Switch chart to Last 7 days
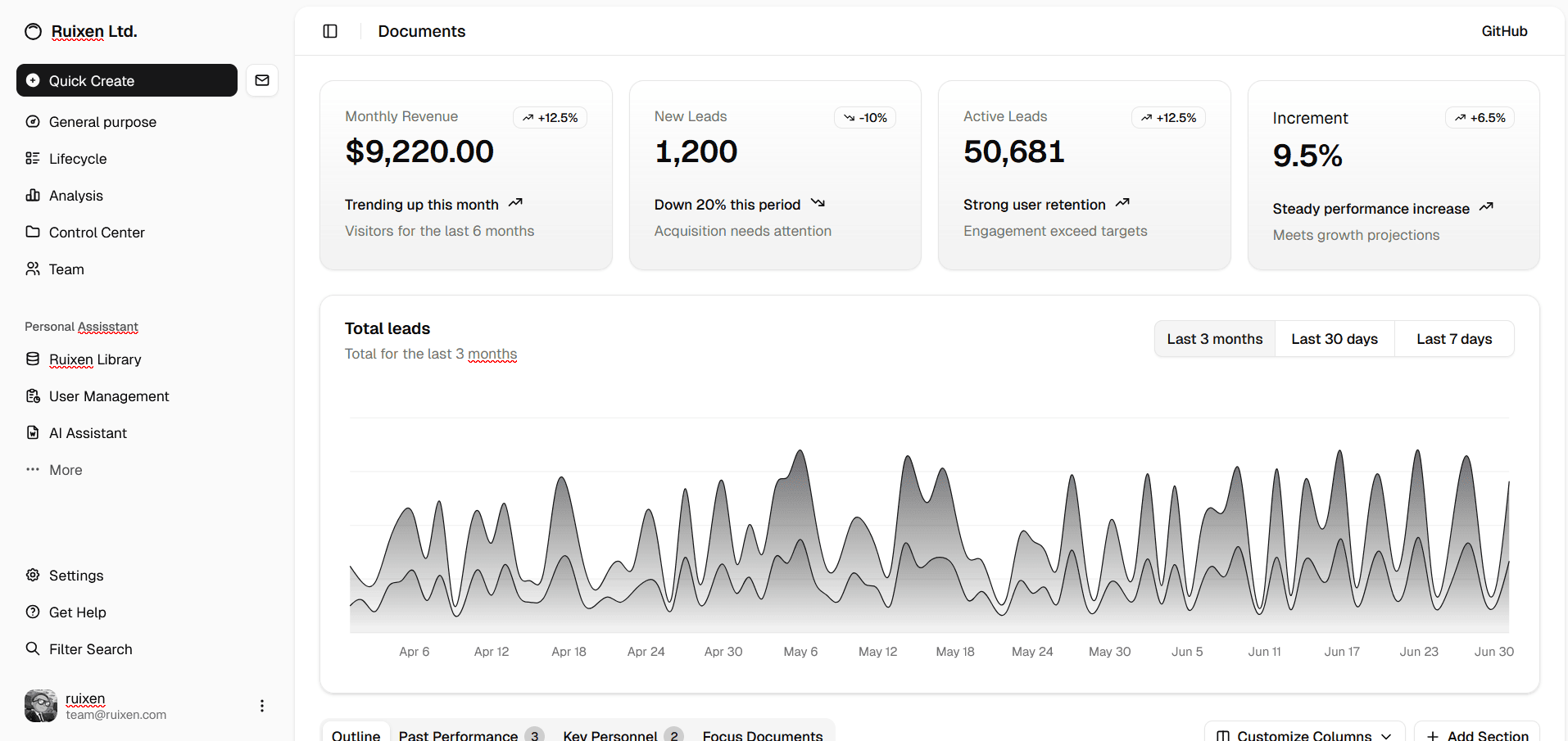This screenshot has height=741, width=1568. click(1453, 339)
